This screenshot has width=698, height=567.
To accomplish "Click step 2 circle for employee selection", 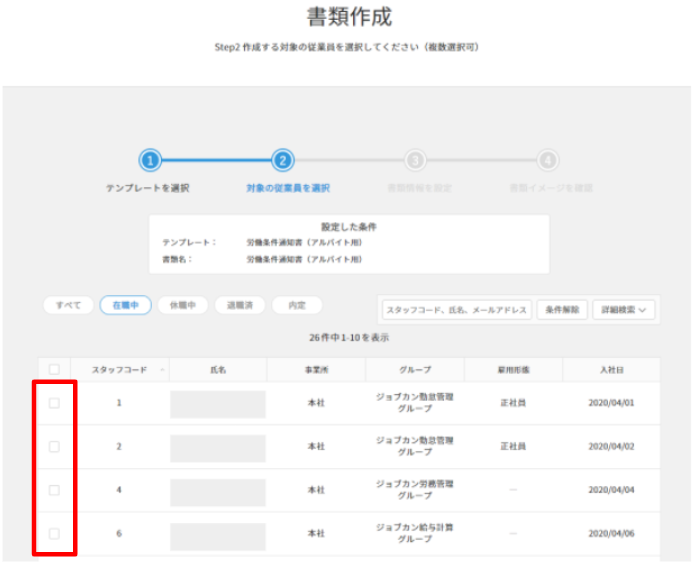I will 283,160.
